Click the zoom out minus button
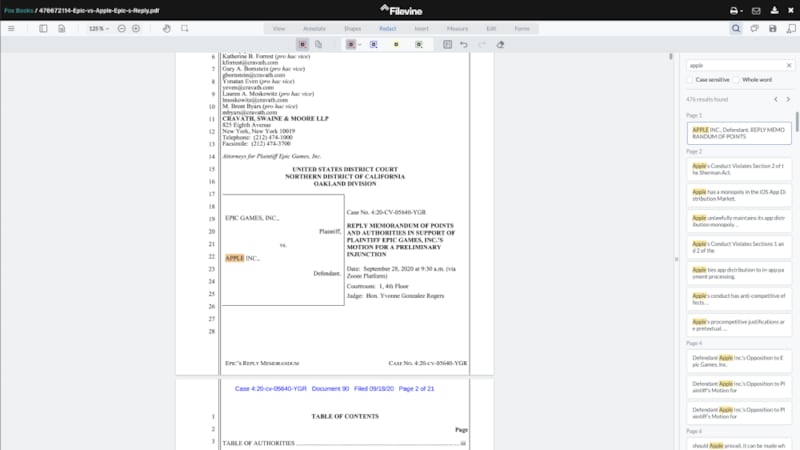The image size is (800, 450). (122, 28)
